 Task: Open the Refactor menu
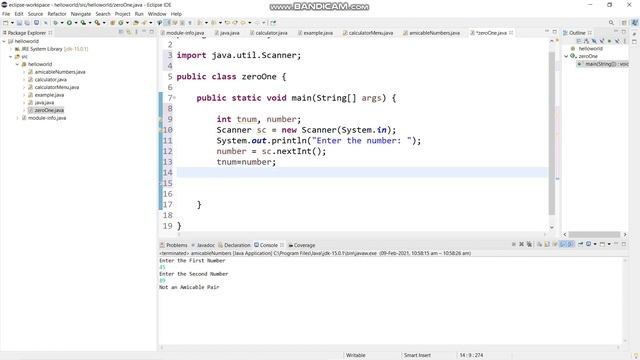click(x=57, y=14)
